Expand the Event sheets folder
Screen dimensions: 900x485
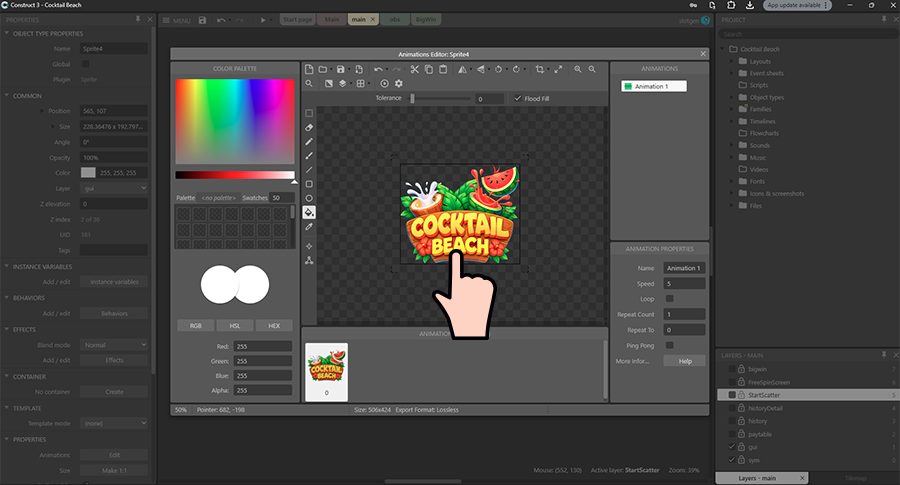(732, 73)
